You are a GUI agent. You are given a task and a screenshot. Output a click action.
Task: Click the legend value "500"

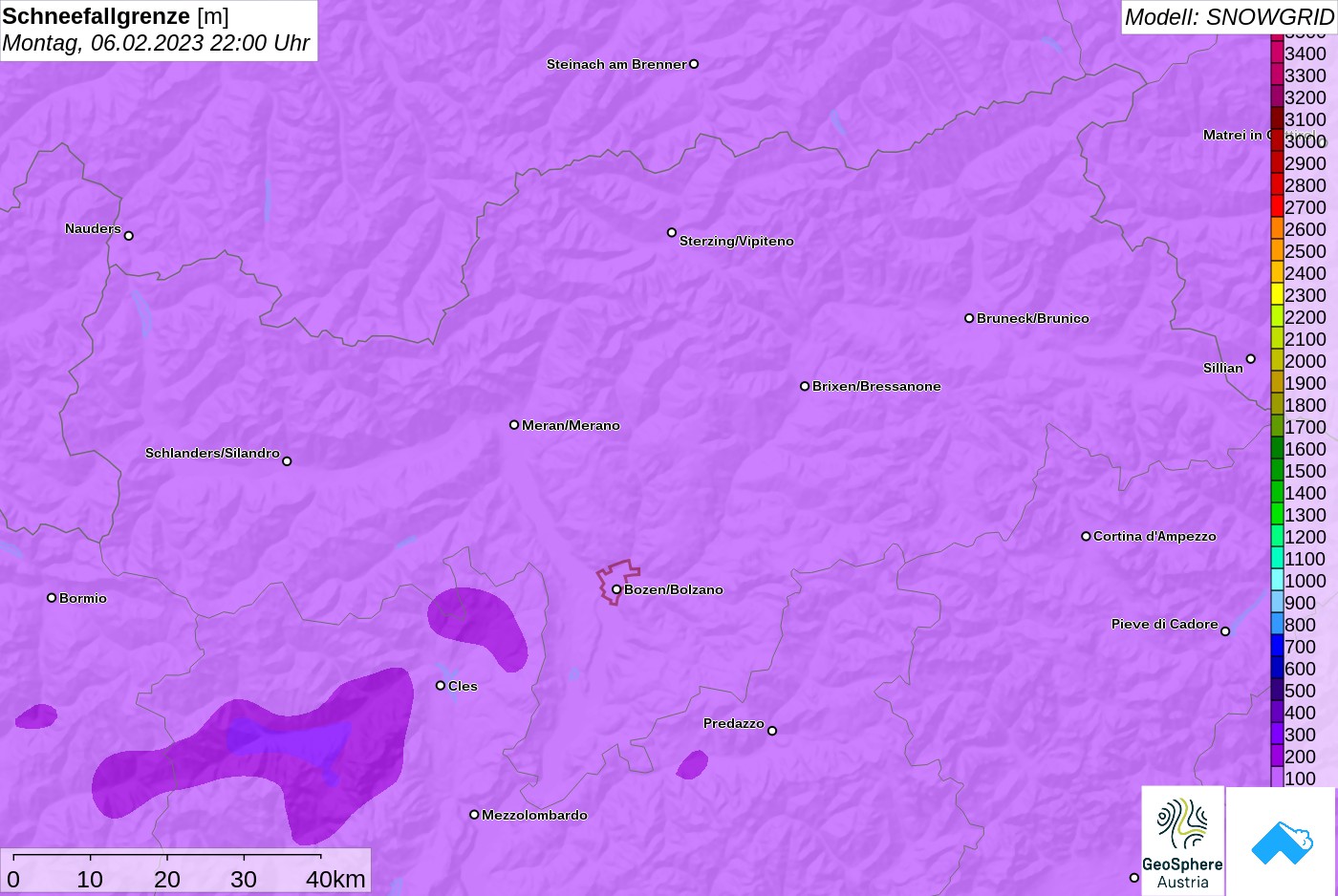tap(1301, 691)
